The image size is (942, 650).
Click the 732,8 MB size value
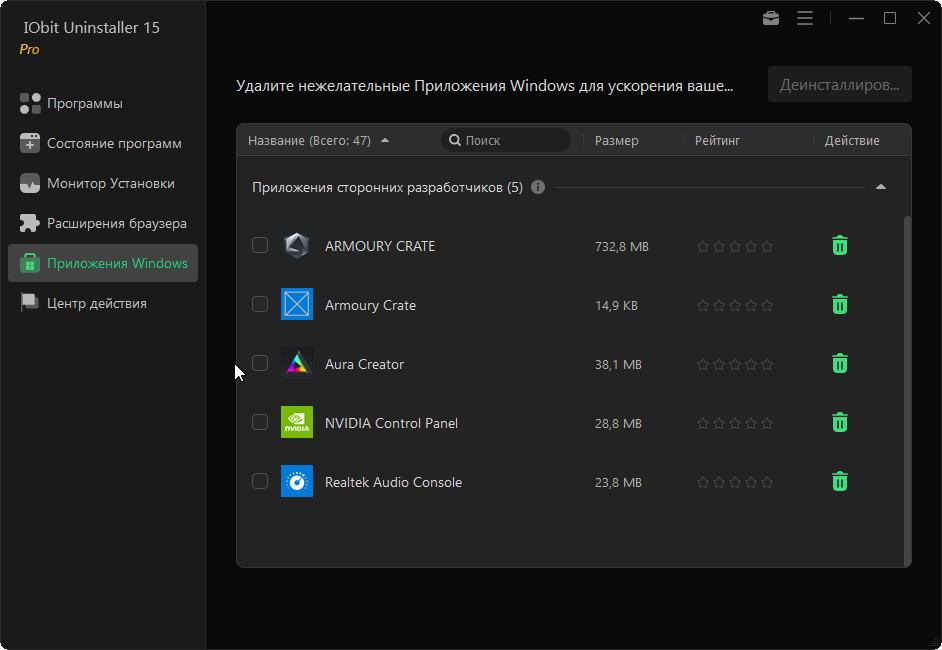click(621, 246)
